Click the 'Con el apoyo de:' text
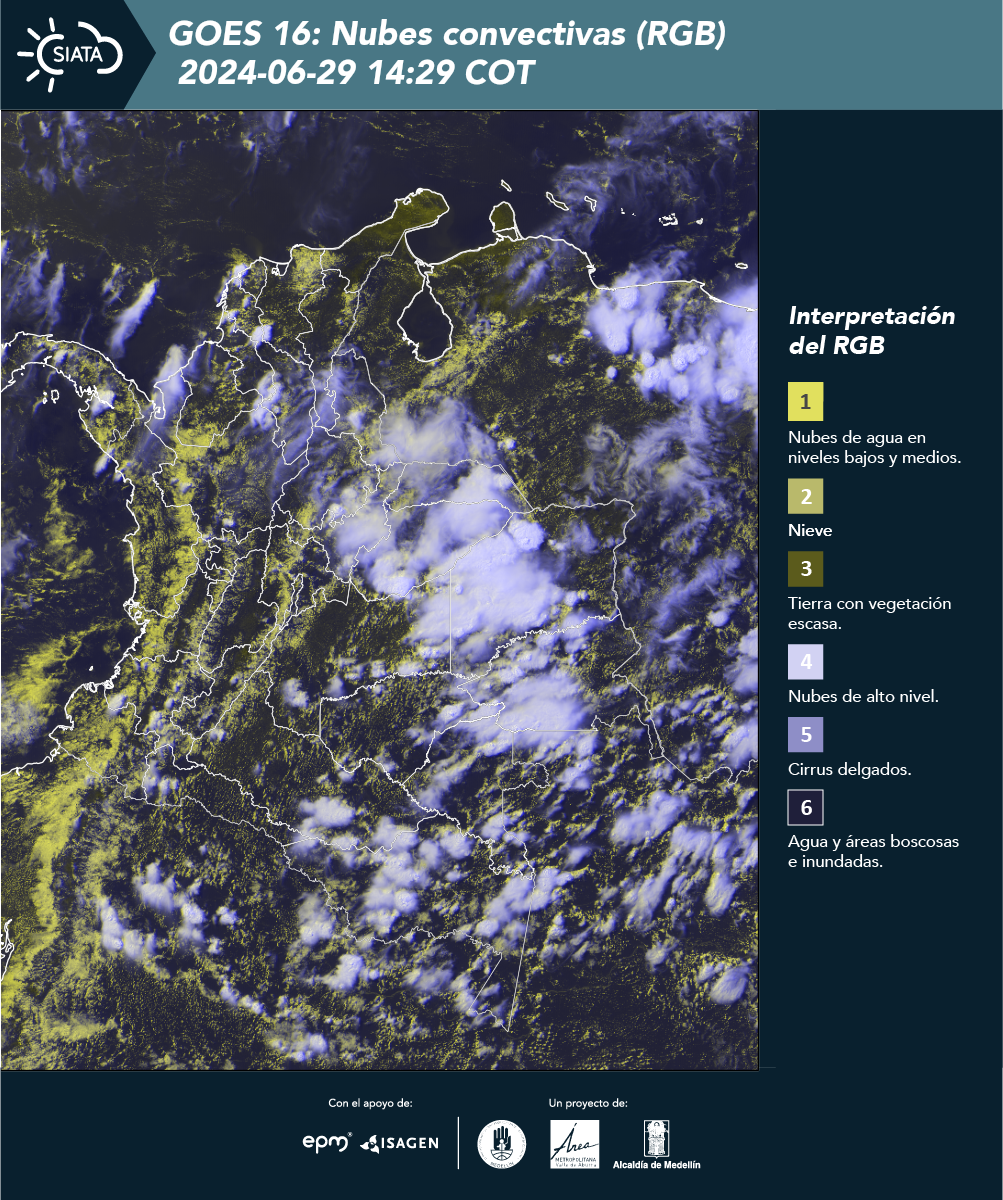Viewport: 1003px width, 1200px height. pos(370,1103)
